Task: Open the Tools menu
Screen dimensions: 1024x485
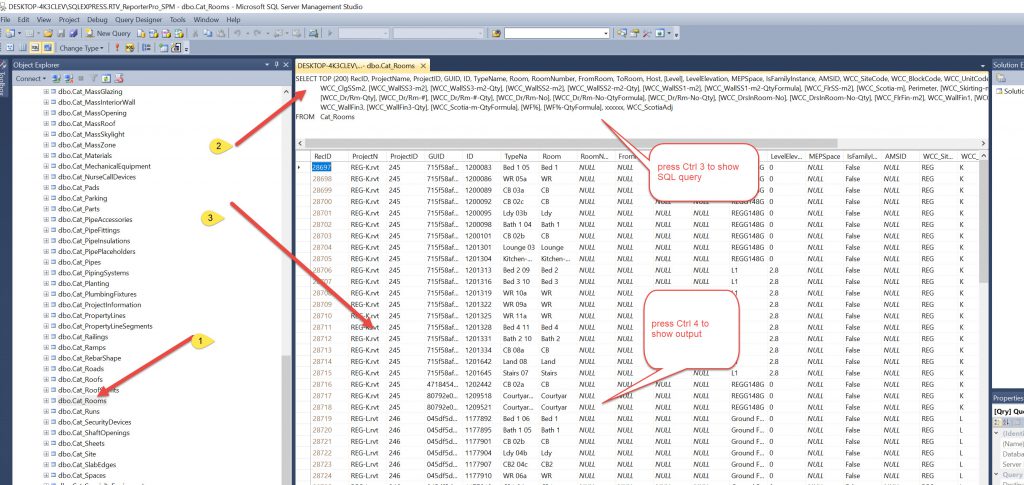Action: tap(177, 19)
